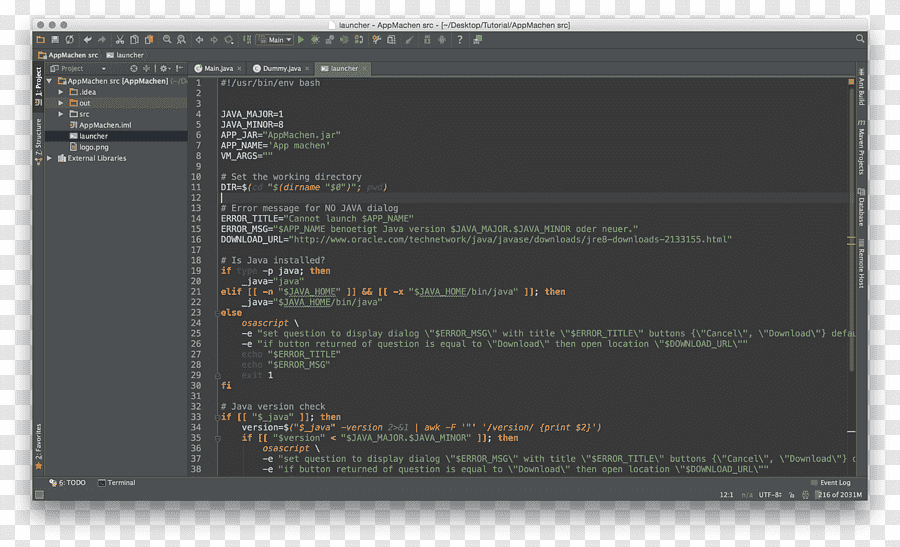Click the 12:1 caret position indicator
Image resolution: width=900 pixels, height=547 pixels.
pyautogui.click(x=726, y=495)
